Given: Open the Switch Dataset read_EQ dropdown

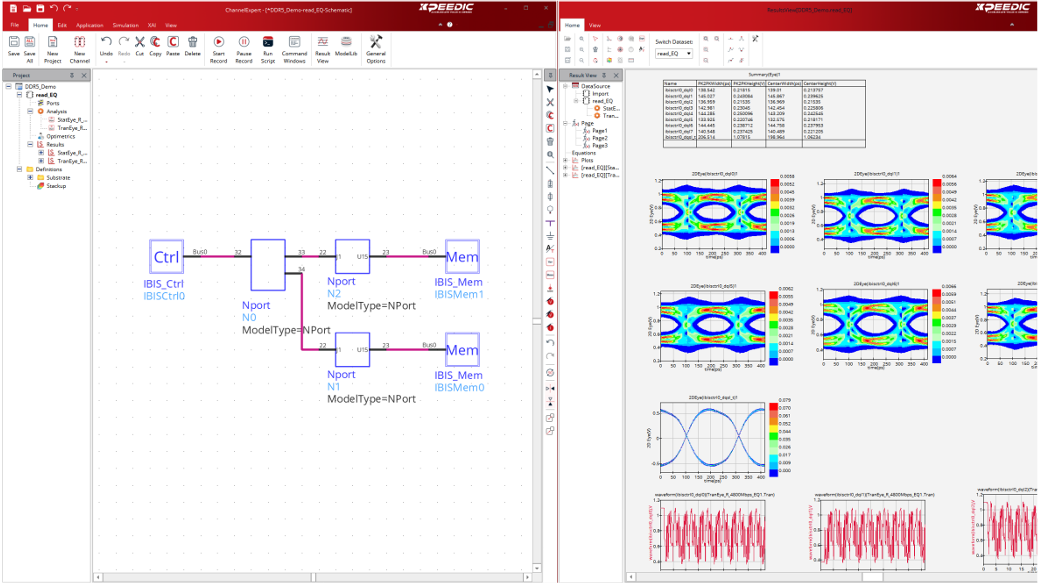Looking at the screenshot, I should pos(674,53).
